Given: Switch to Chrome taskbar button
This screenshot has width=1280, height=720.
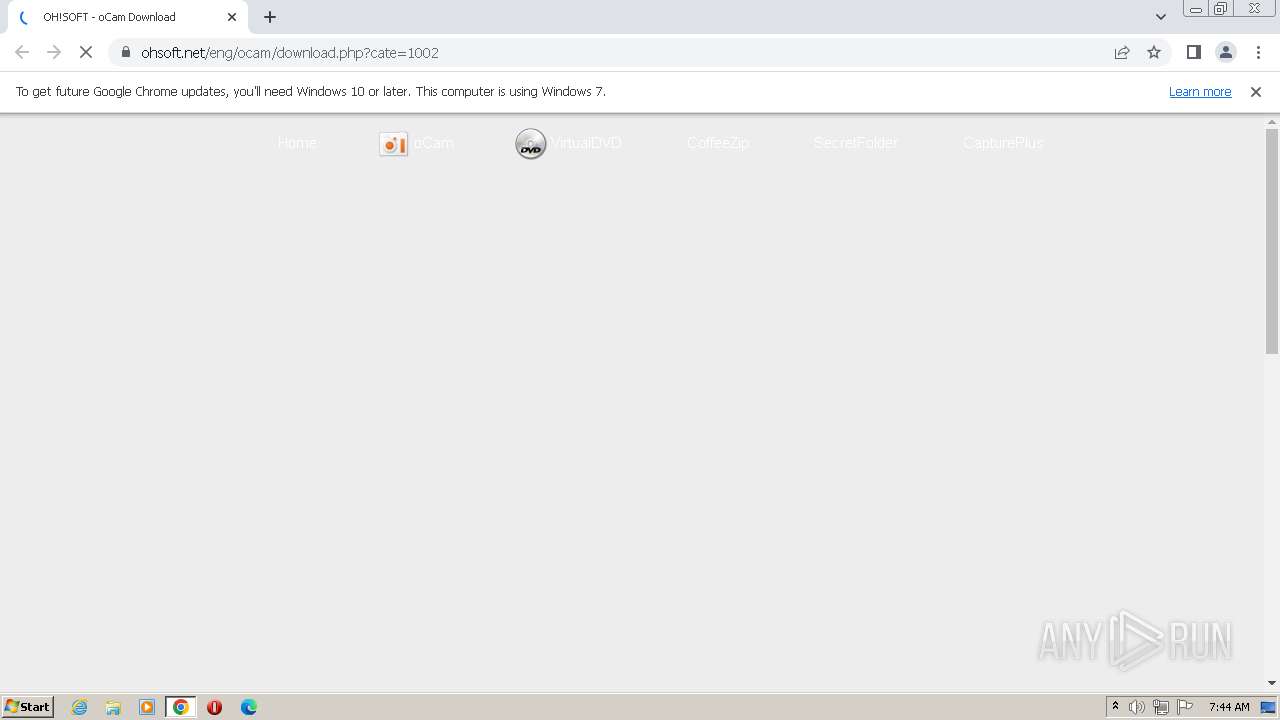Looking at the screenshot, I should point(181,707).
